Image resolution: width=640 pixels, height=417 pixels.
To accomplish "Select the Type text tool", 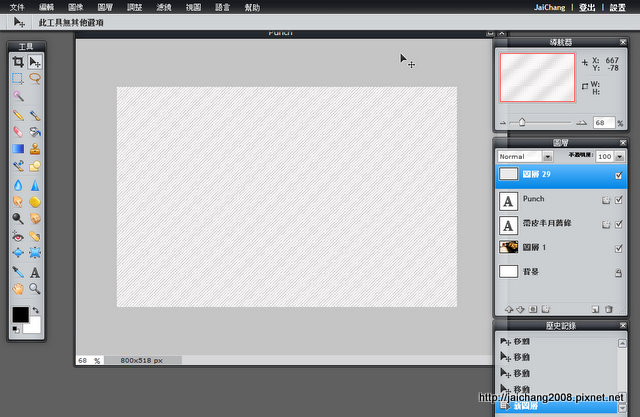I will click(35, 272).
